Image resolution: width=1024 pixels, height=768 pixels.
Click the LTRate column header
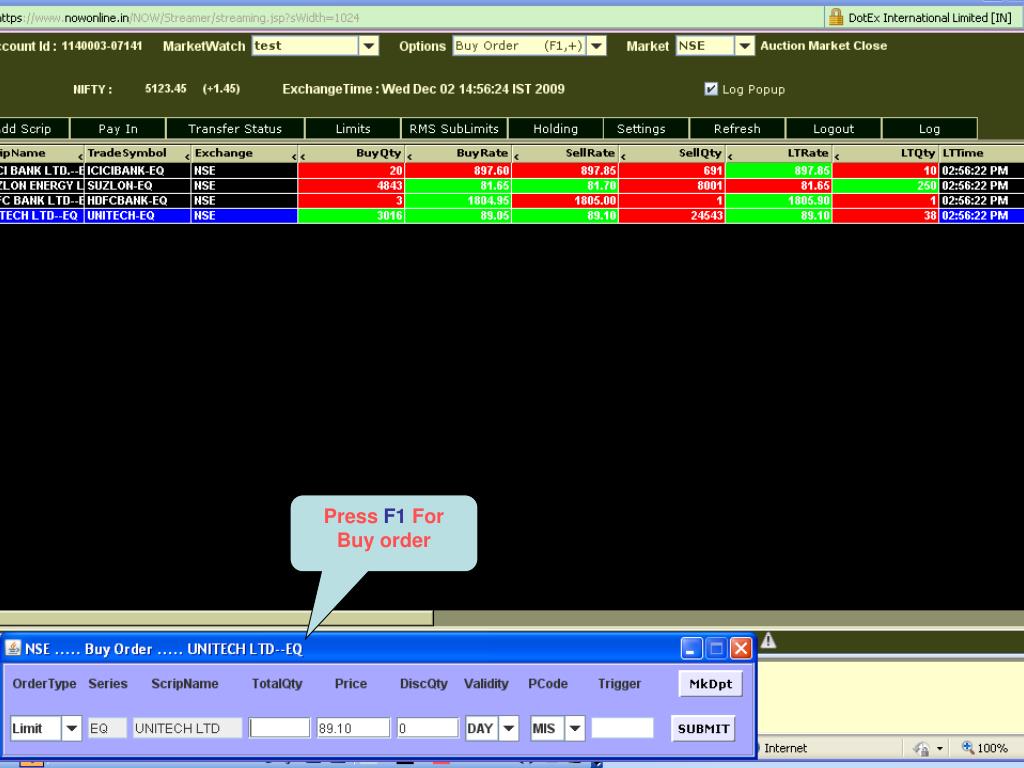[779, 153]
